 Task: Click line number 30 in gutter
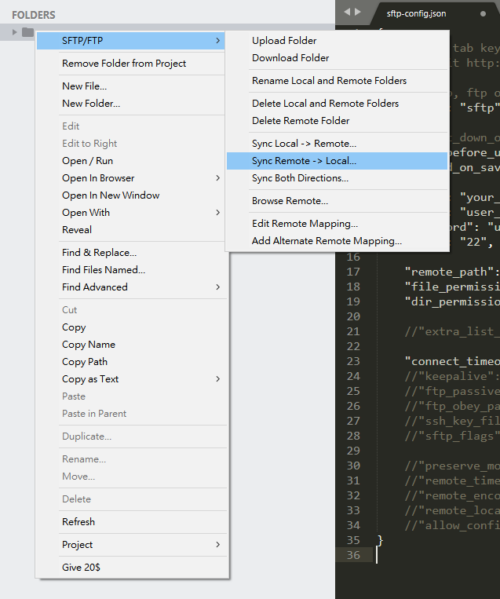pyautogui.click(x=353, y=466)
